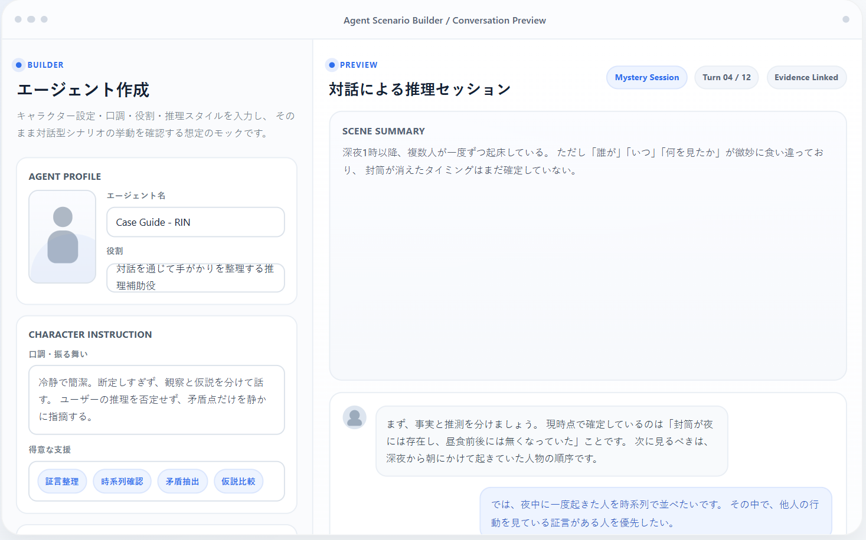Viewport: 866px width, 540px height.
Task: Click the 口調・振る舞い field label
Action: point(58,354)
